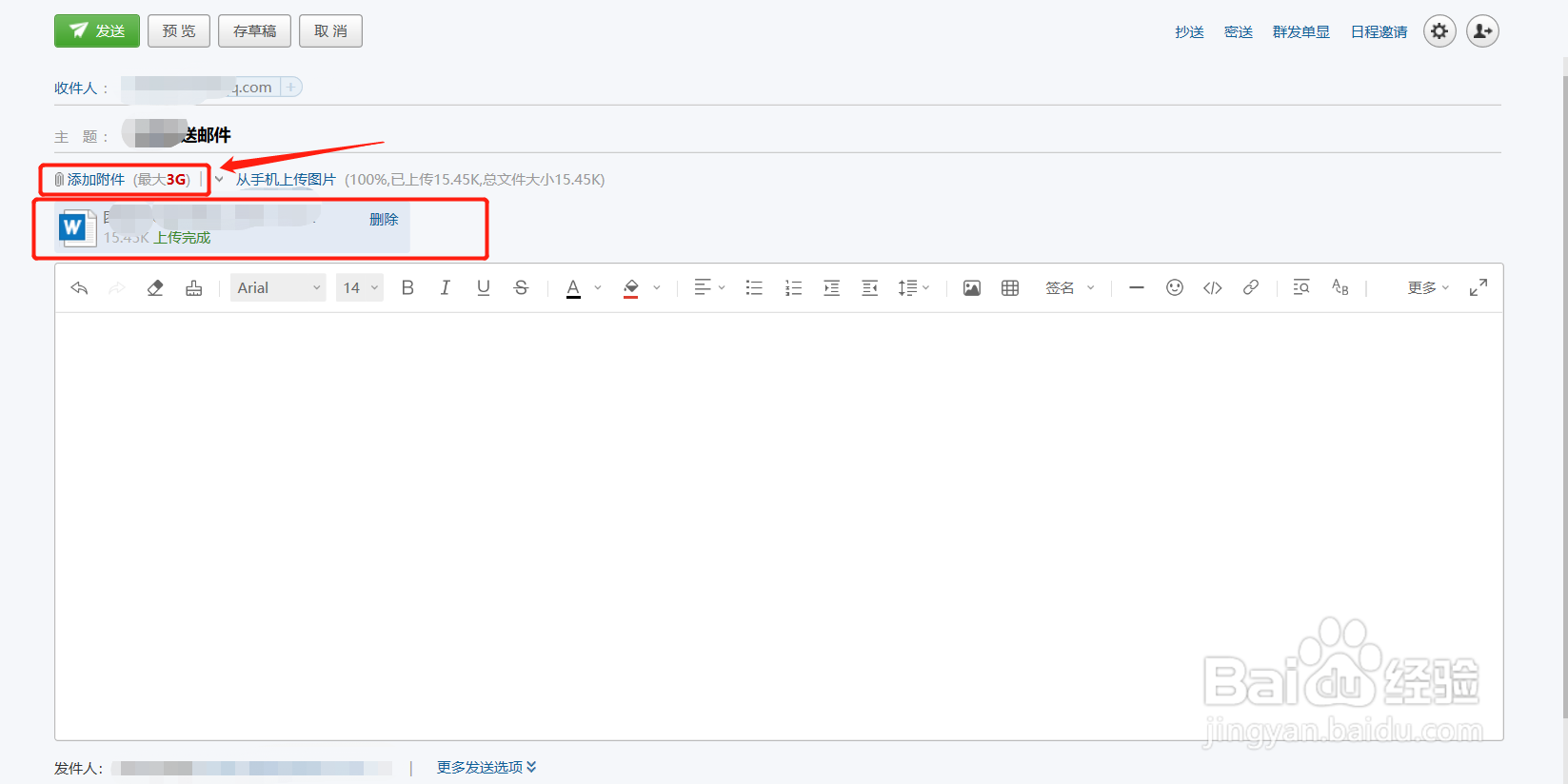The height and width of the screenshot is (784, 1568).
Task: Delete the uploaded Word attachment via 删除
Action: (384, 219)
